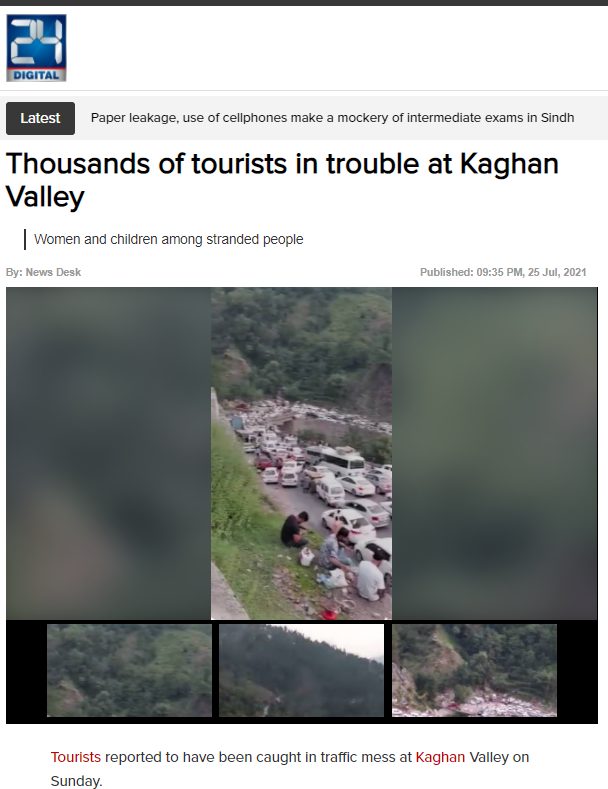Open the Paper leakage ticker headline
608x789 pixels.
(x=332, y=118)
